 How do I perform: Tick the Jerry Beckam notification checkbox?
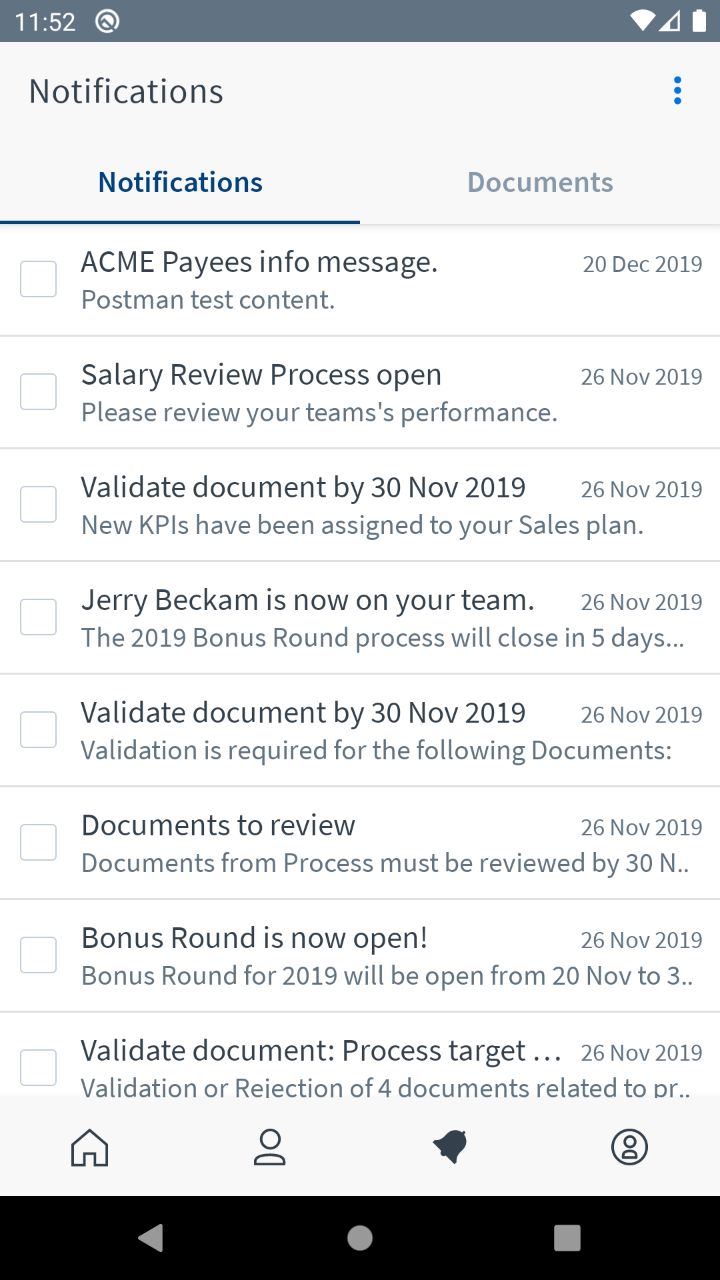click(x=39, y=617)
